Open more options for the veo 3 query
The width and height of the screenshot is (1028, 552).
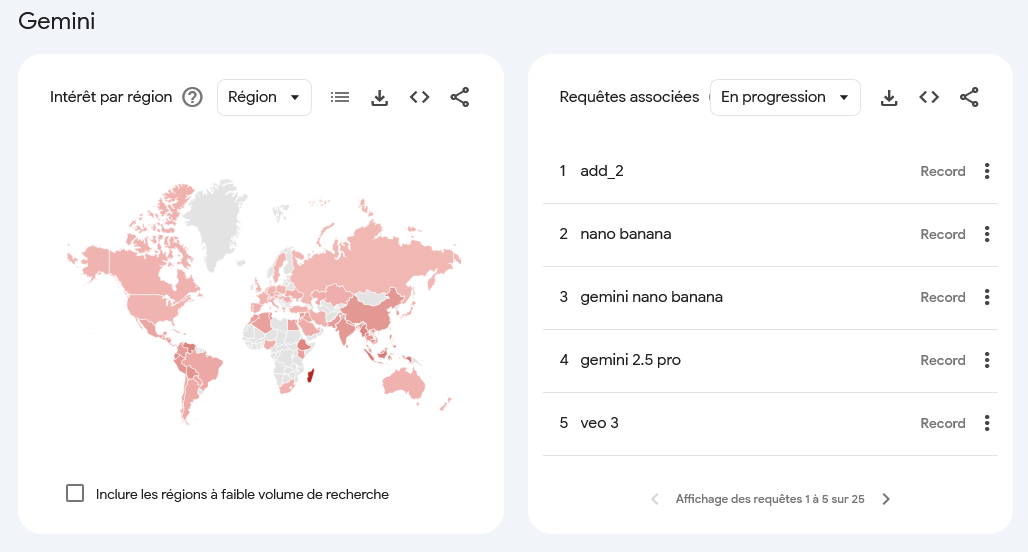pyautogui.click(x=987, y=423)
